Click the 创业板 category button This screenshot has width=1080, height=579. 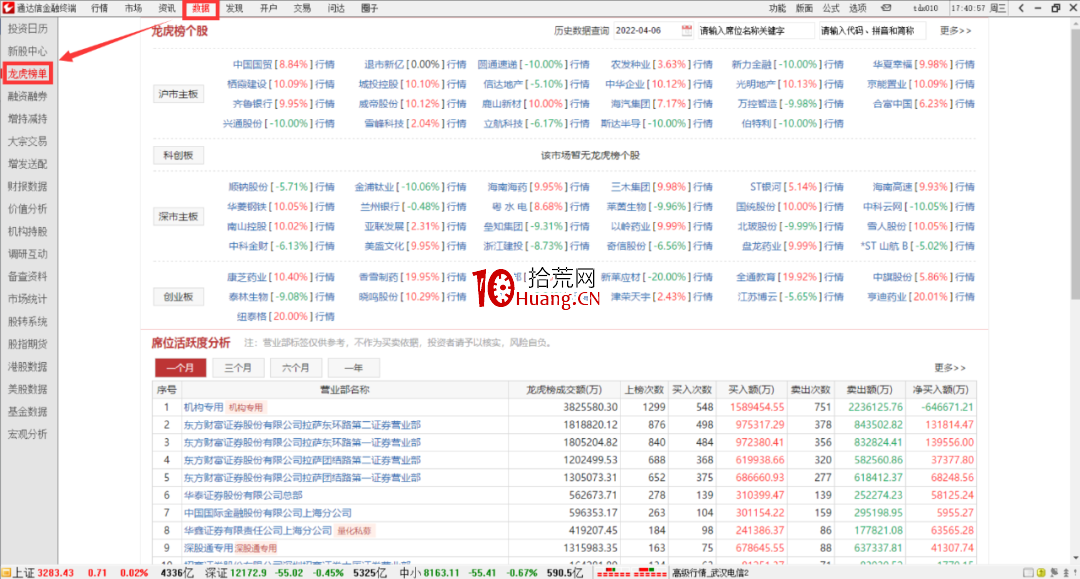178,297
